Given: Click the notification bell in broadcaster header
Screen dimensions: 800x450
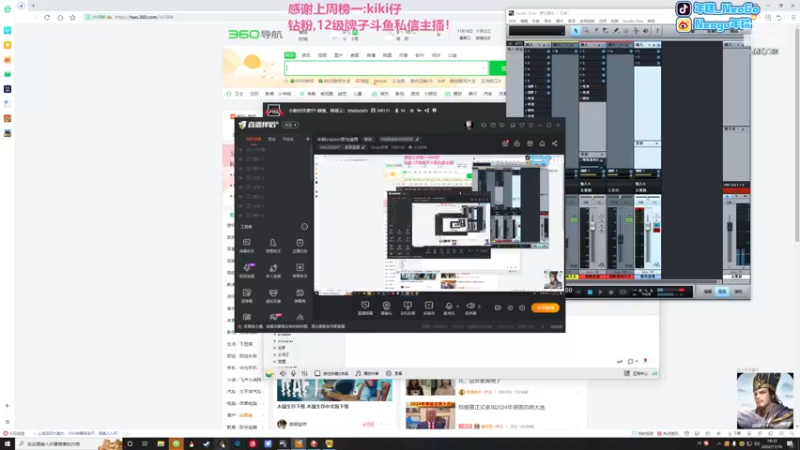Looking at the screenshot, I should [x=542, y=143].
